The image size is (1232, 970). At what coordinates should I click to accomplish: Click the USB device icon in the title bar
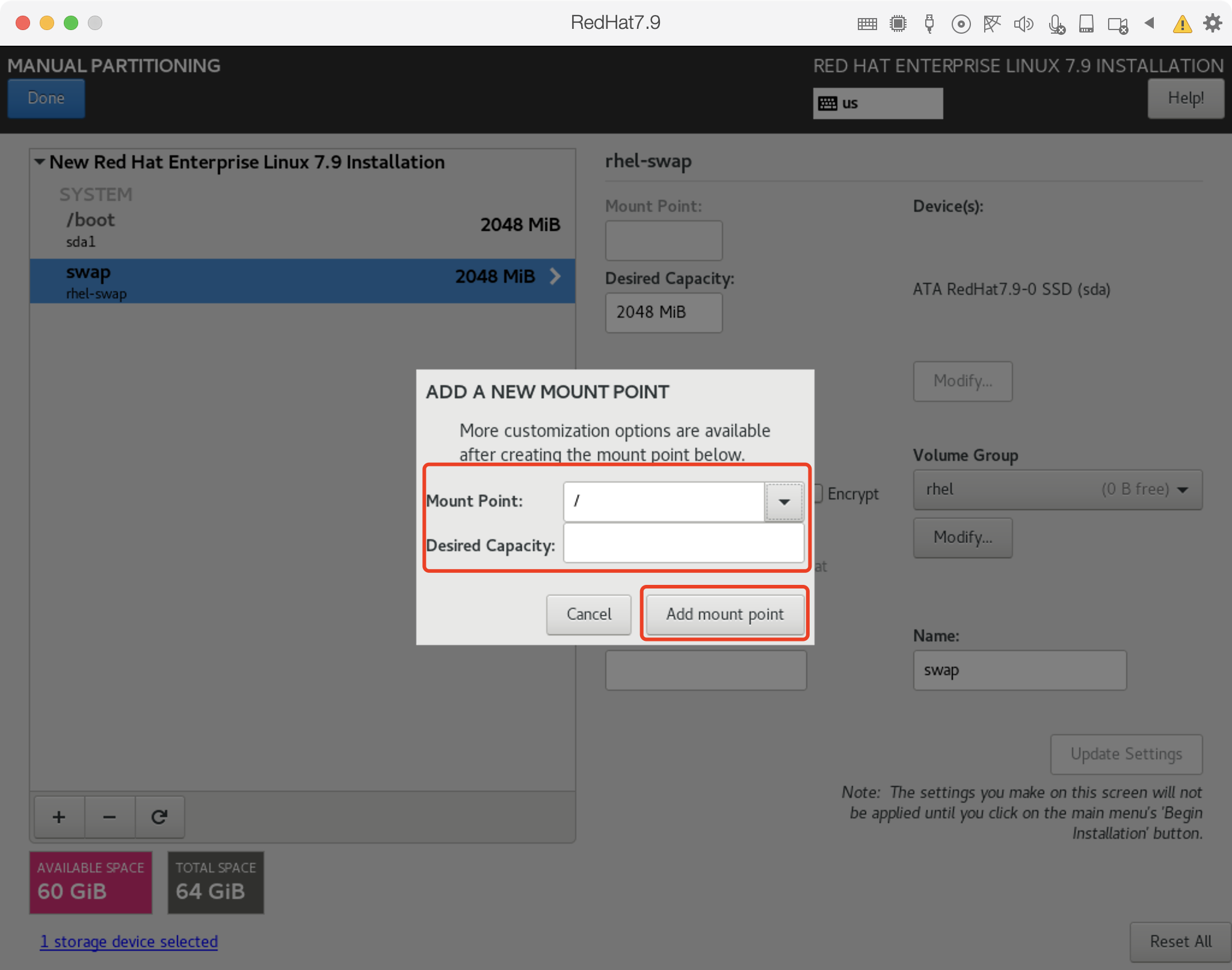pyautogui.click(x=929, y=24)
